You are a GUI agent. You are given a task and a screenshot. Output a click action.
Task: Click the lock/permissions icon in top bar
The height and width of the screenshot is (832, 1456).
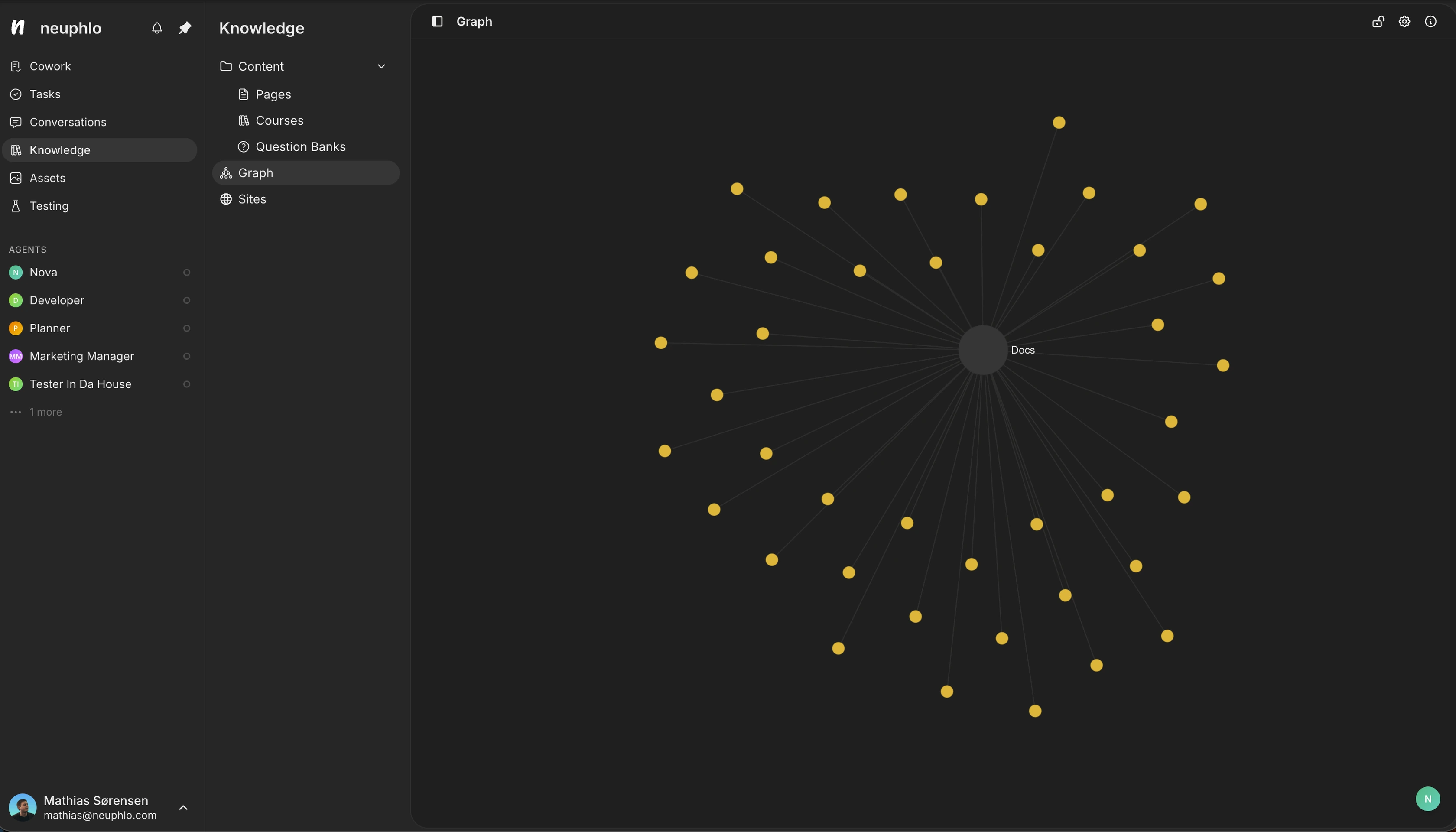pyautogui.click(x=1378, y=22)
